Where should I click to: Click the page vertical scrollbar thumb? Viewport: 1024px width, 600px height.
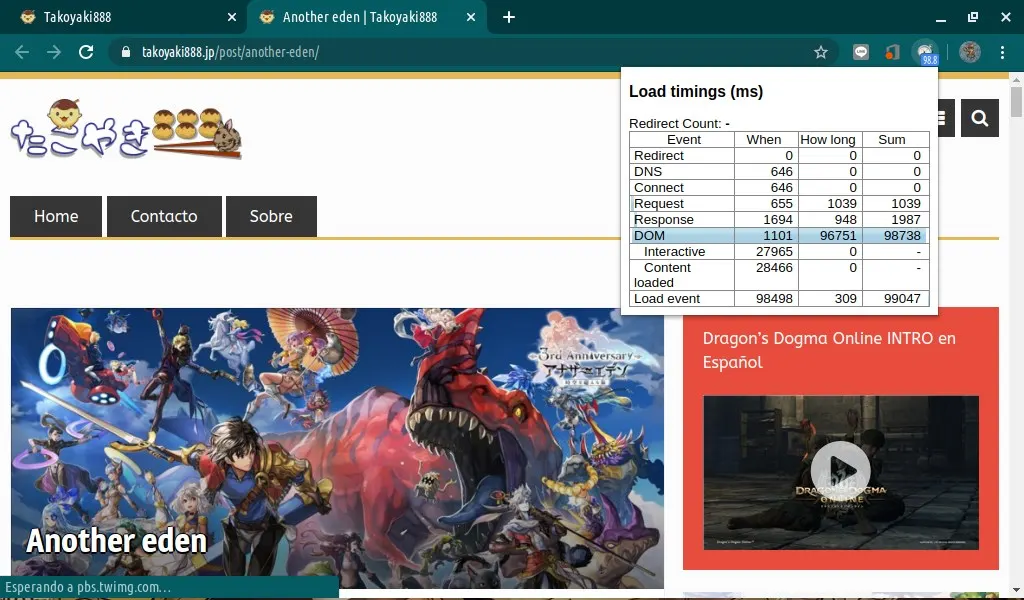1016,101
